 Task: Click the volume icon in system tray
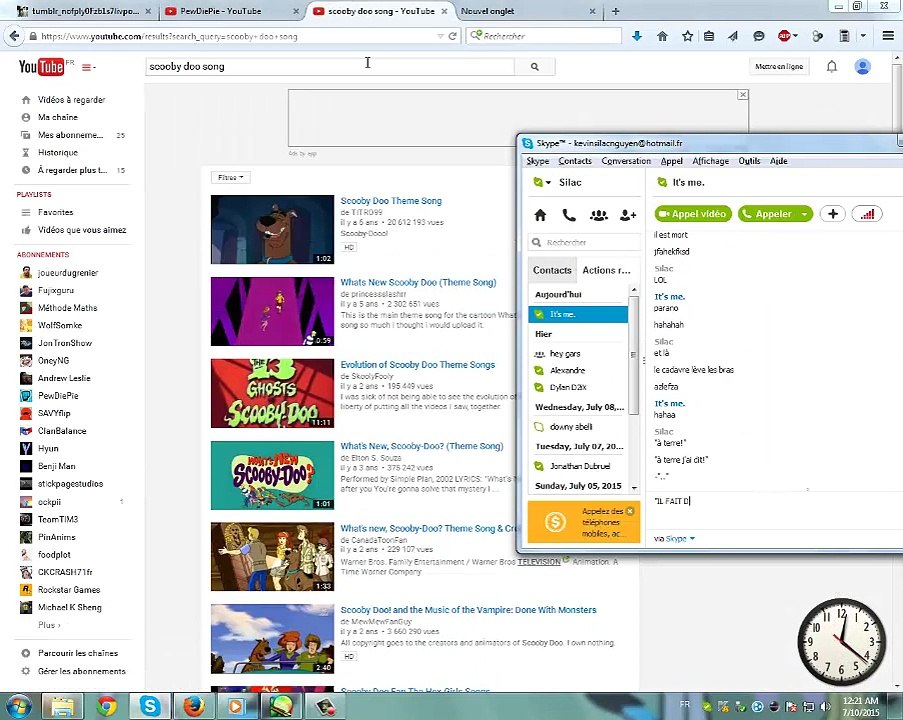tap(825, 706)
